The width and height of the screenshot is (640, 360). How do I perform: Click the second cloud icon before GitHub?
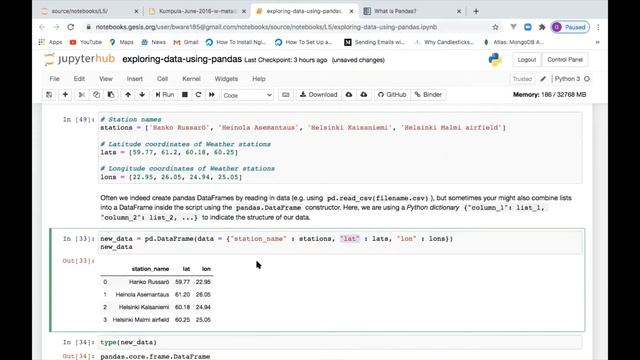364,95
